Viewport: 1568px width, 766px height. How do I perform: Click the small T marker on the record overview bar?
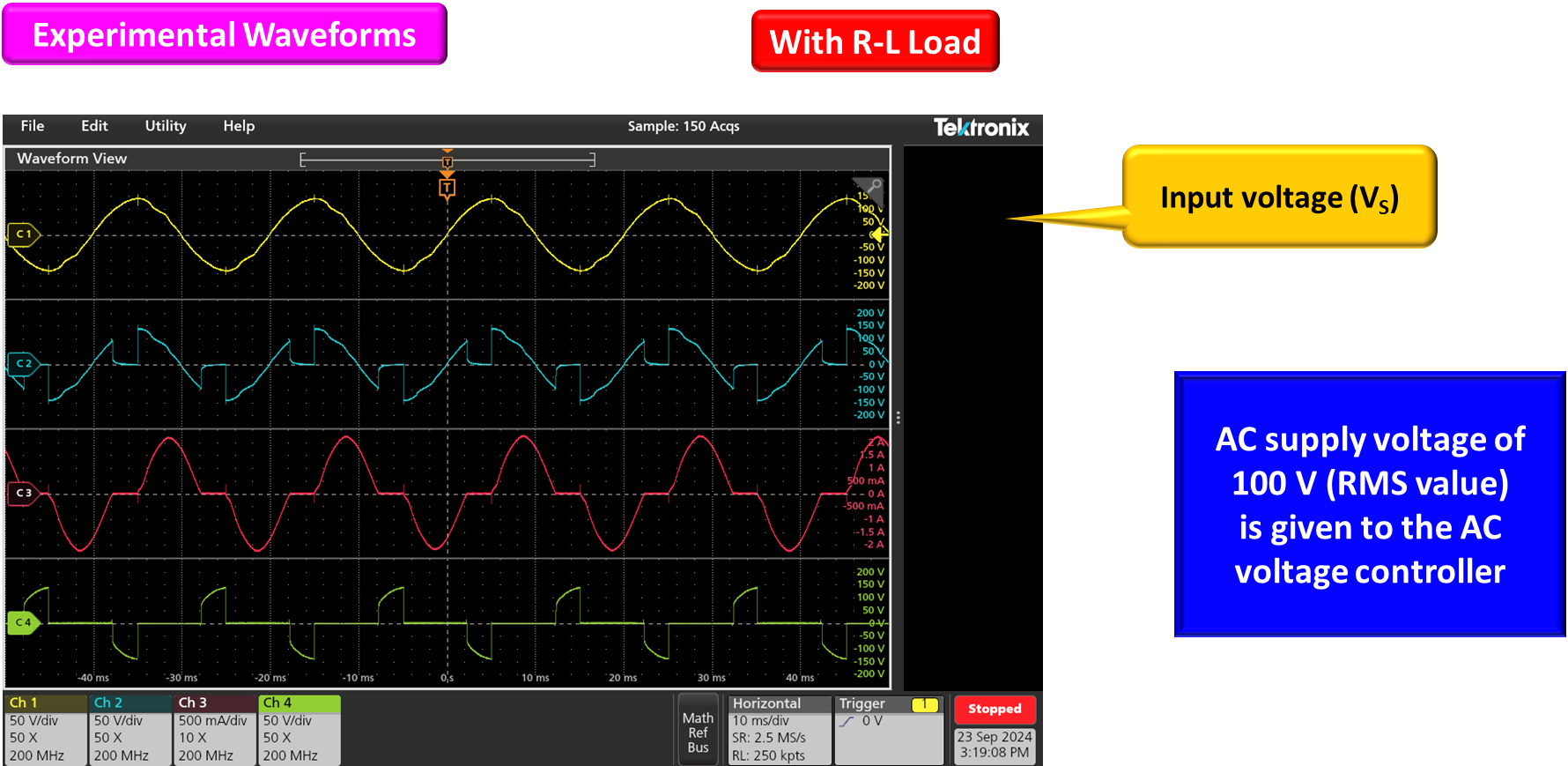(x=447, y=161)
